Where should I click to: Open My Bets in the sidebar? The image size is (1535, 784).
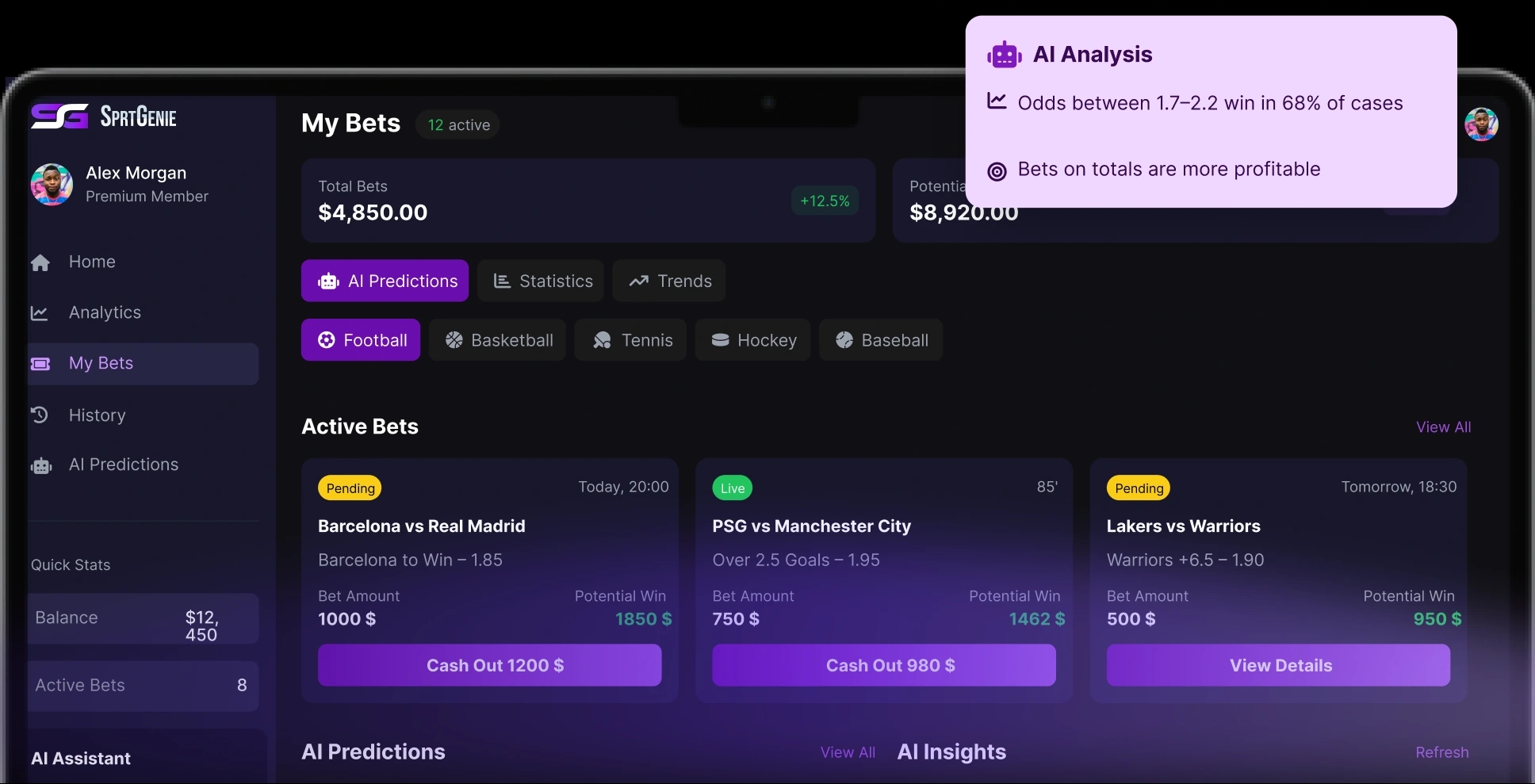(144, 364)
